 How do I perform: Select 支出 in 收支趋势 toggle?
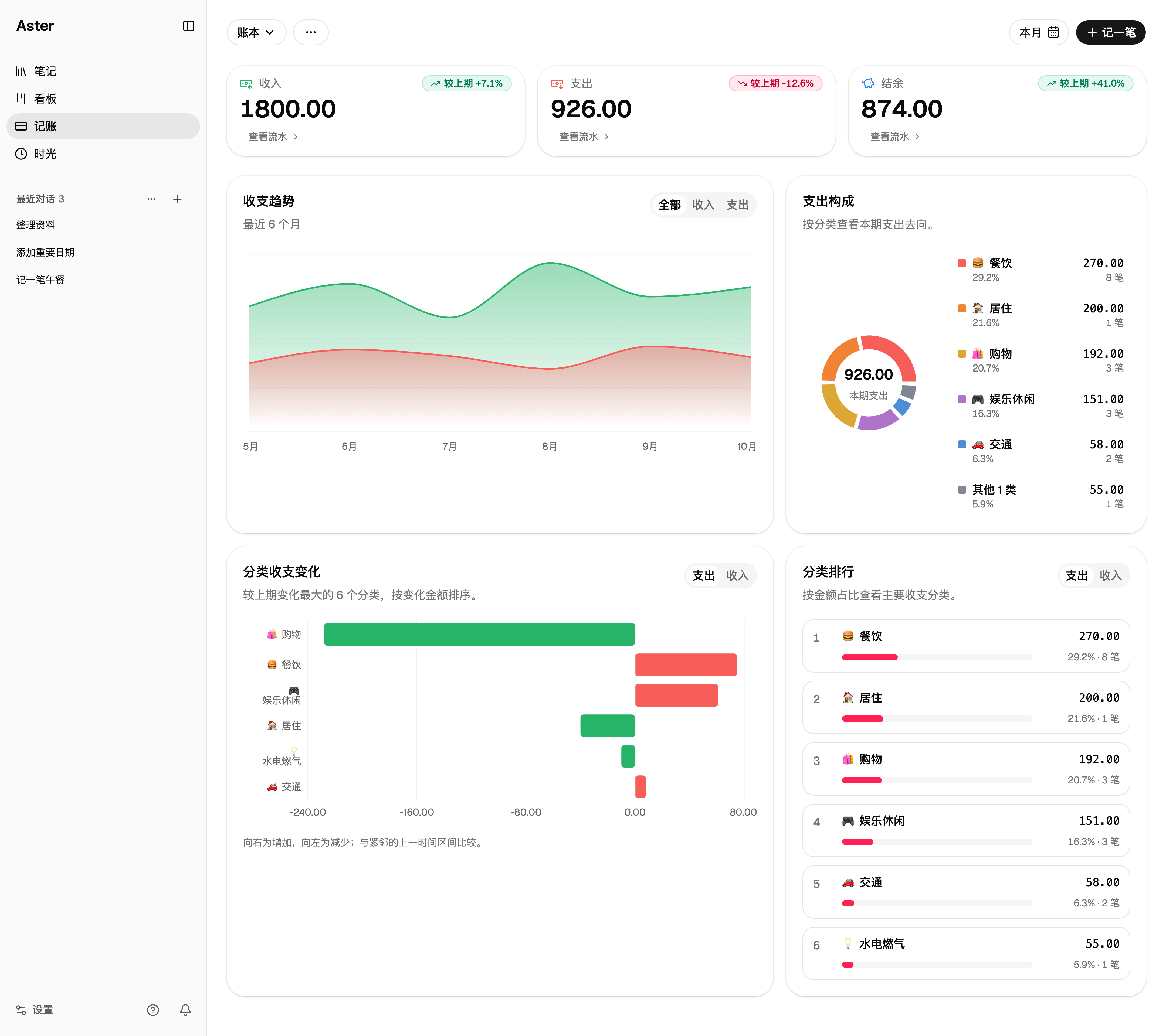click(x=738, y=205)
